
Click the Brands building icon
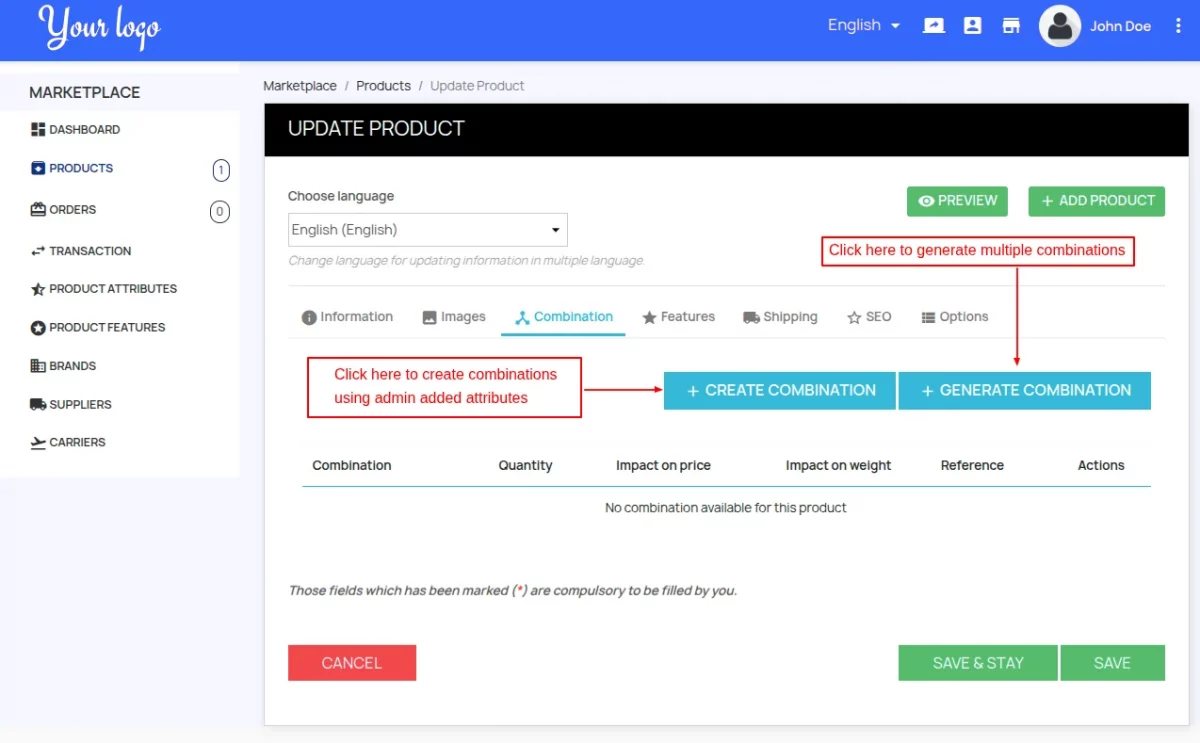38,366
